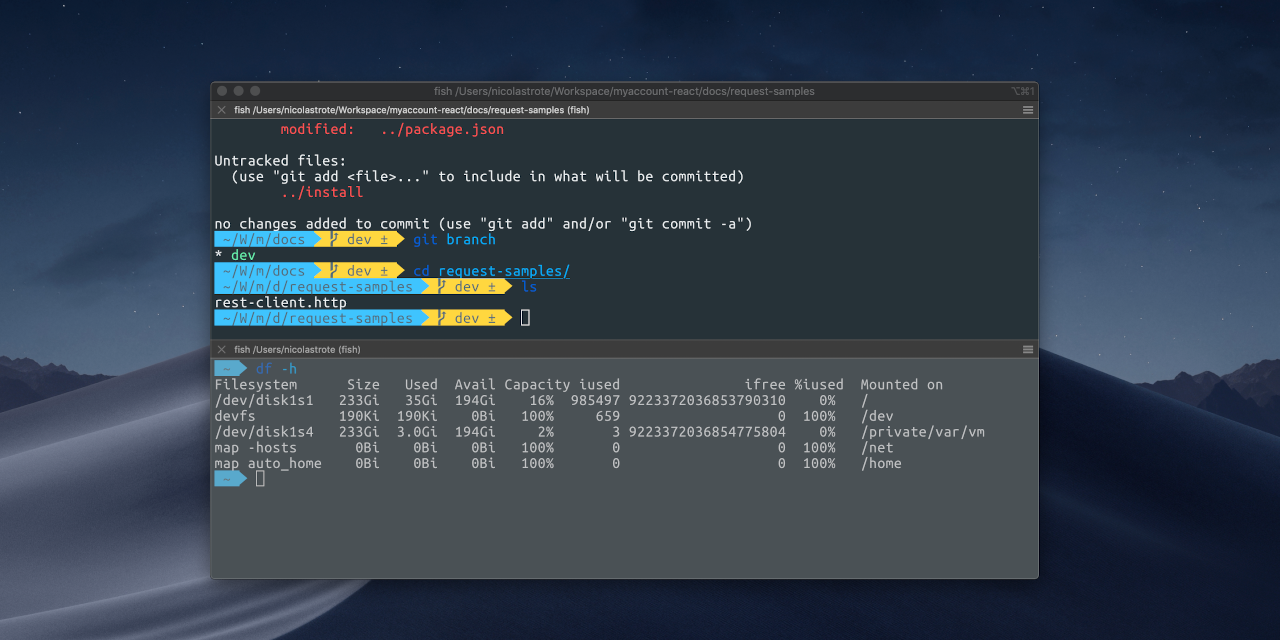Click the ⌥⌘1 shortcut badge in the title bar
The height and width of the screenshot is (640, 1280).
[x=1023, y=91]
